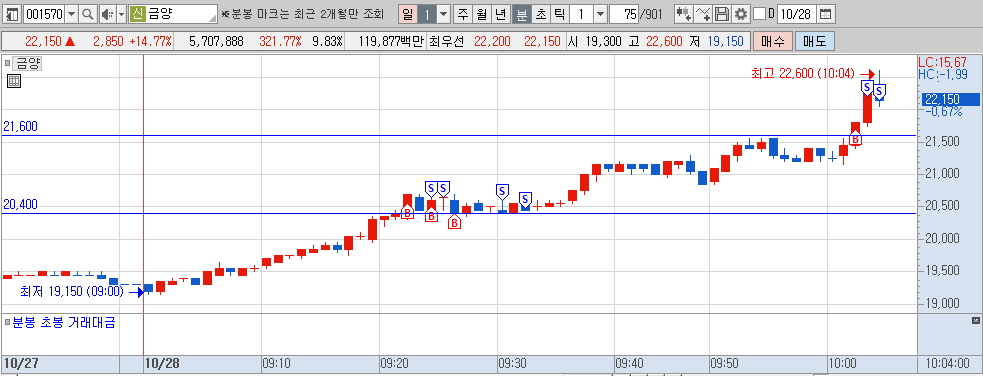Click the 매수 buy button

(x=772, y=42)
